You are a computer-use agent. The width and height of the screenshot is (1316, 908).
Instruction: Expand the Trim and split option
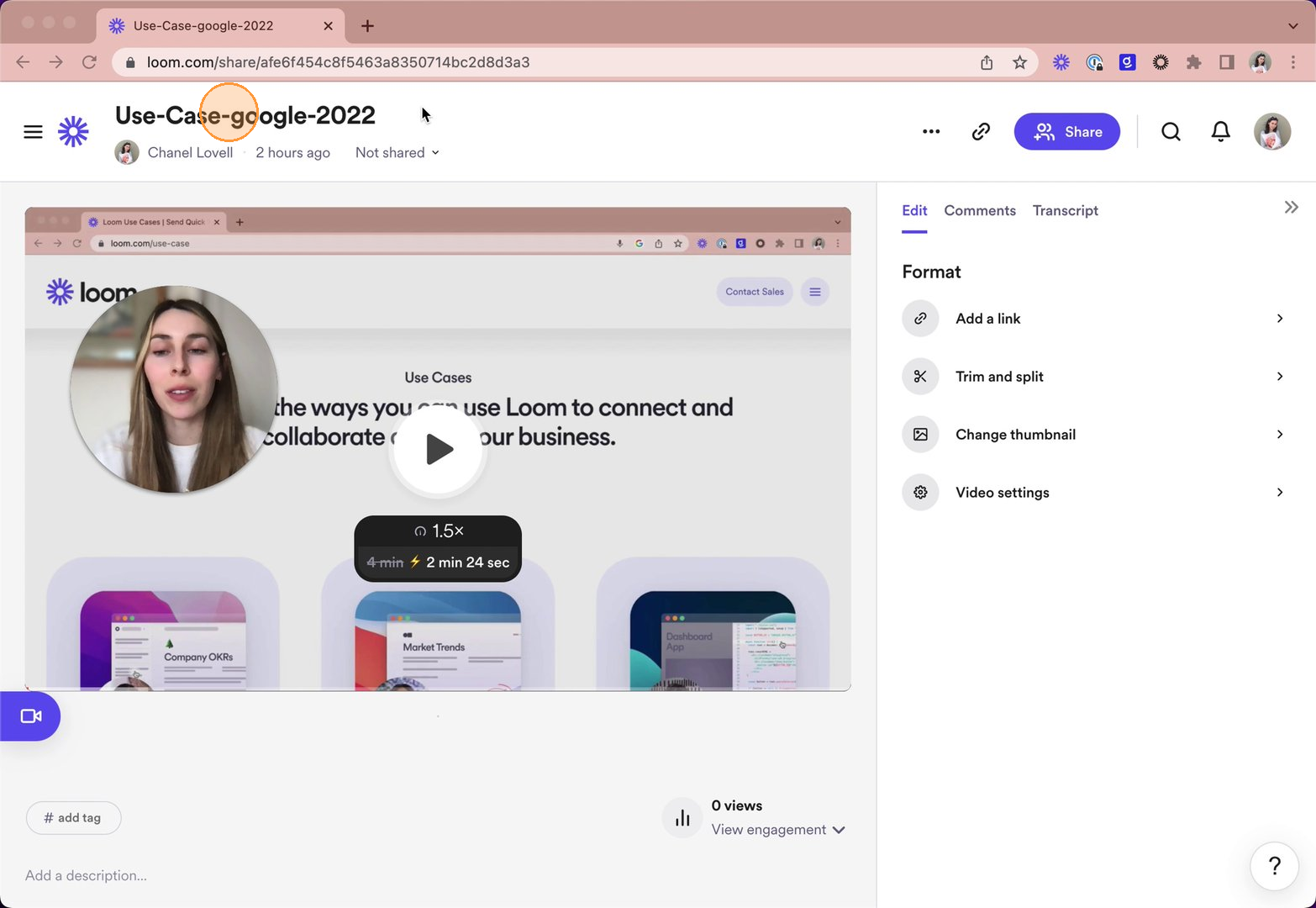tap(1094, 377)
